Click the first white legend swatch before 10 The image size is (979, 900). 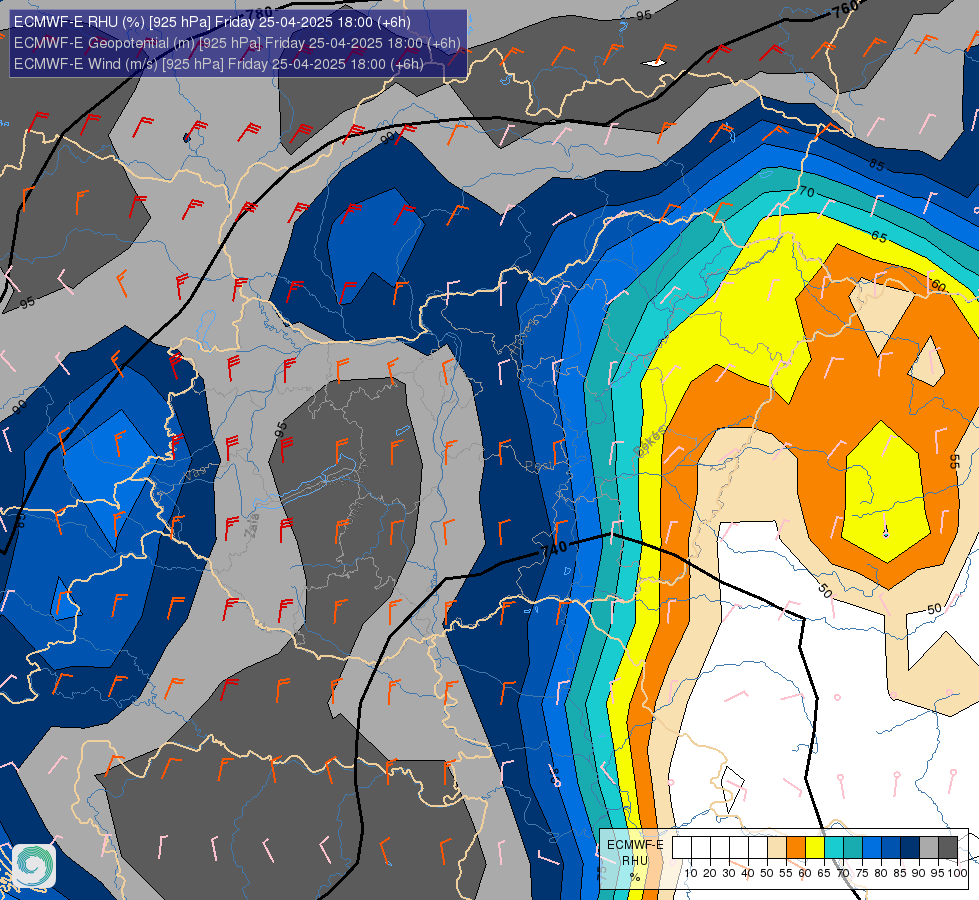coord(682,848)
